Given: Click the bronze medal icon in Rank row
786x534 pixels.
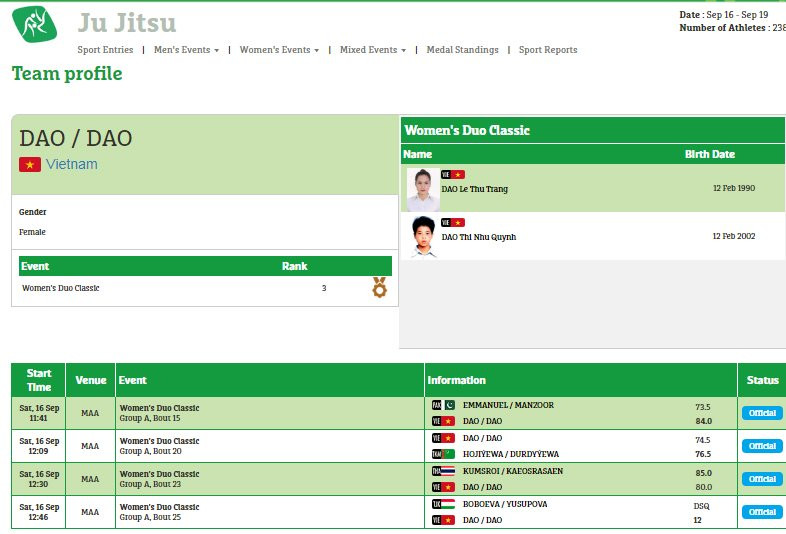Looking at the screenshot, I should coord(379,288).
